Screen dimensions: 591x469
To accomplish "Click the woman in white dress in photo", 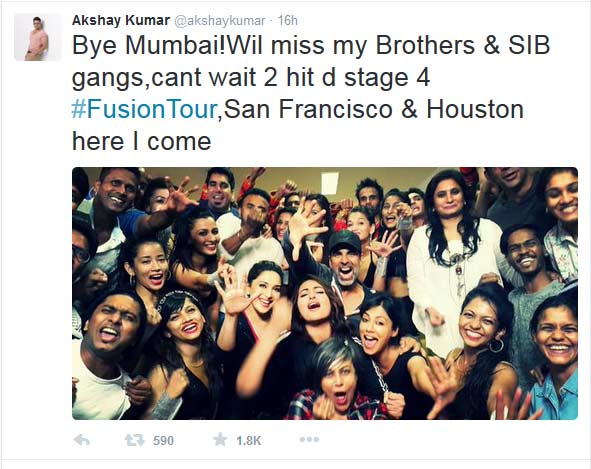I will 454,256.
